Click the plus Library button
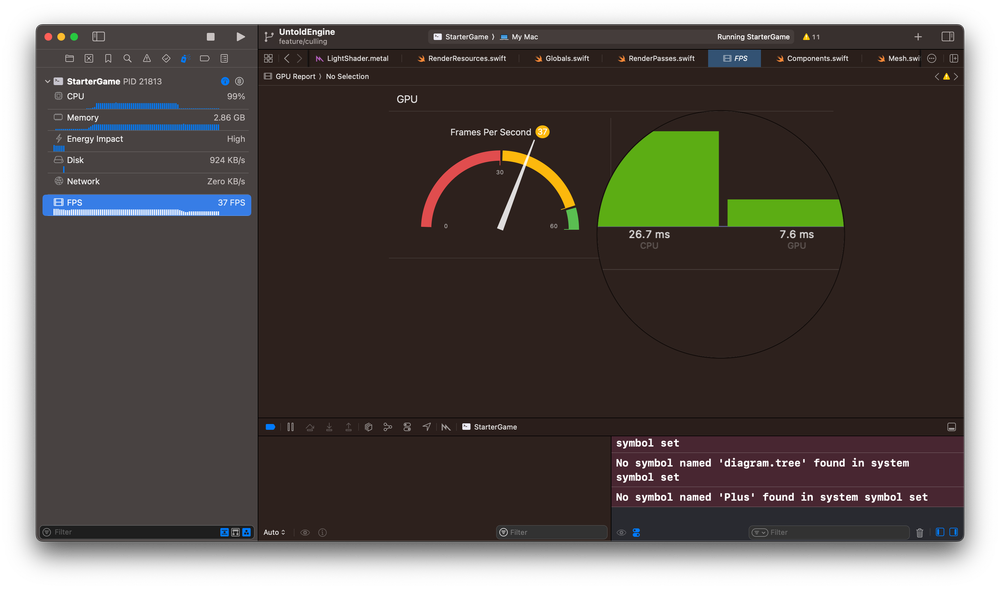 (x=918, y=37)
